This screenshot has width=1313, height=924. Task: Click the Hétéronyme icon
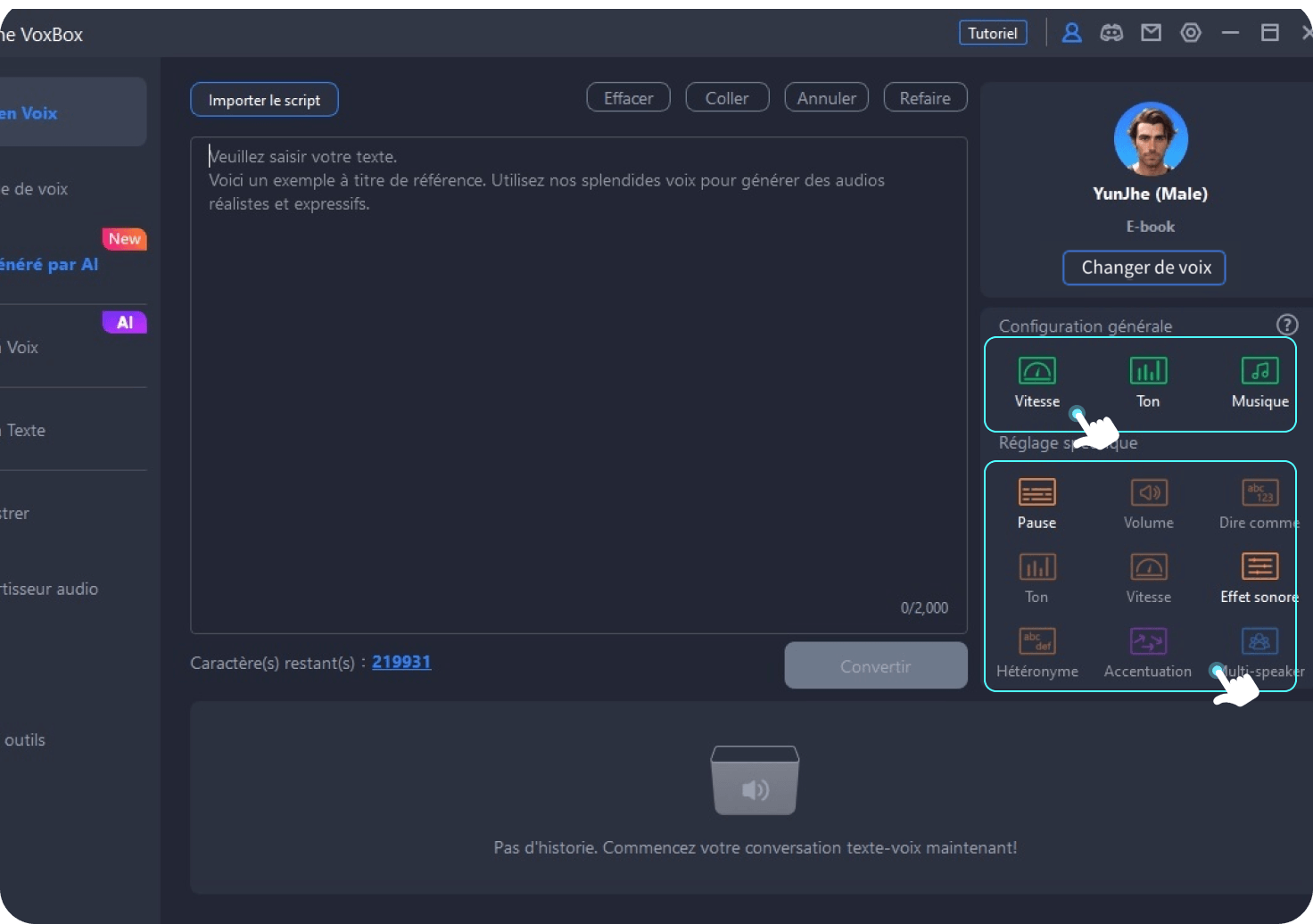pyautogui.click(x=1036, y=641)
